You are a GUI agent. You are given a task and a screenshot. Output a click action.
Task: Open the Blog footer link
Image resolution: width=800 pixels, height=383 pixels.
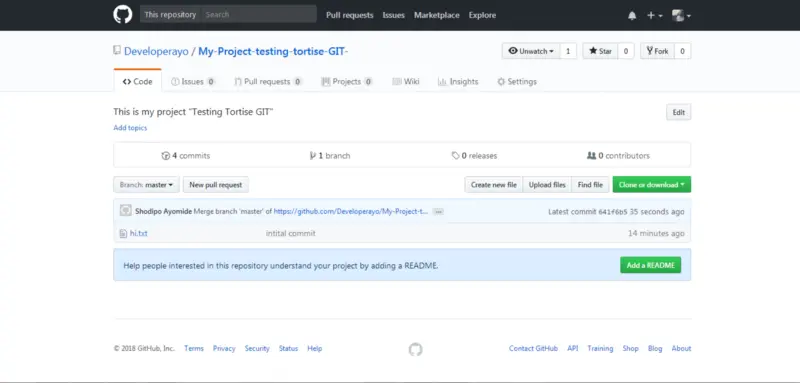655,348
